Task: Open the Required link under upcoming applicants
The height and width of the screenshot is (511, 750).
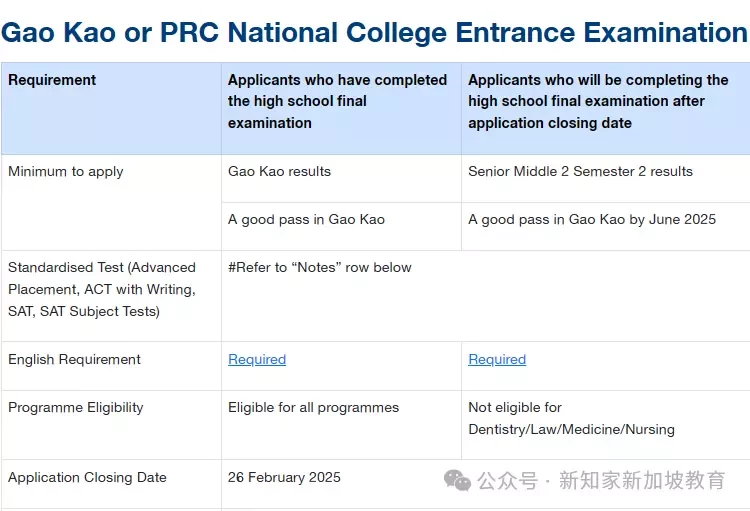Action: click(497, 359)
